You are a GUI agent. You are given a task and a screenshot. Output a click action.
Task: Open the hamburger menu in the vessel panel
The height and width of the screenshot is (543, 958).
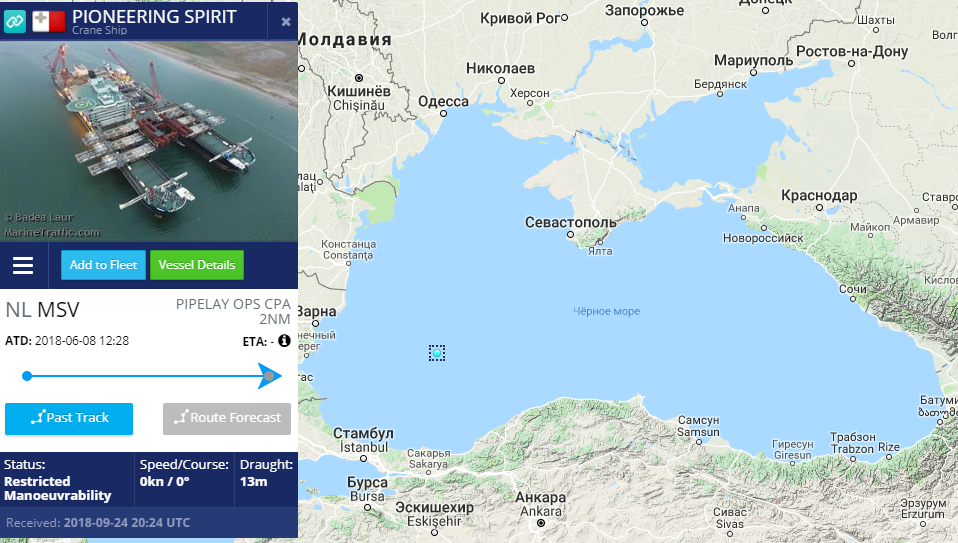(x=23, y=265)
